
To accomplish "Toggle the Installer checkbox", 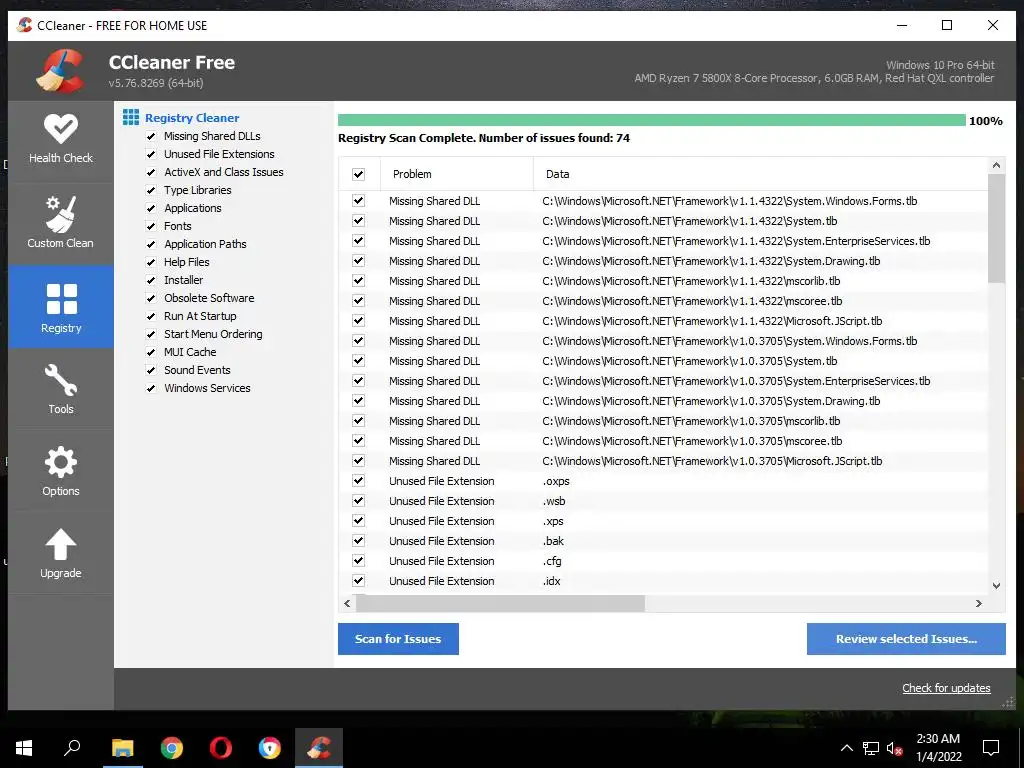I will click(151, 280).
